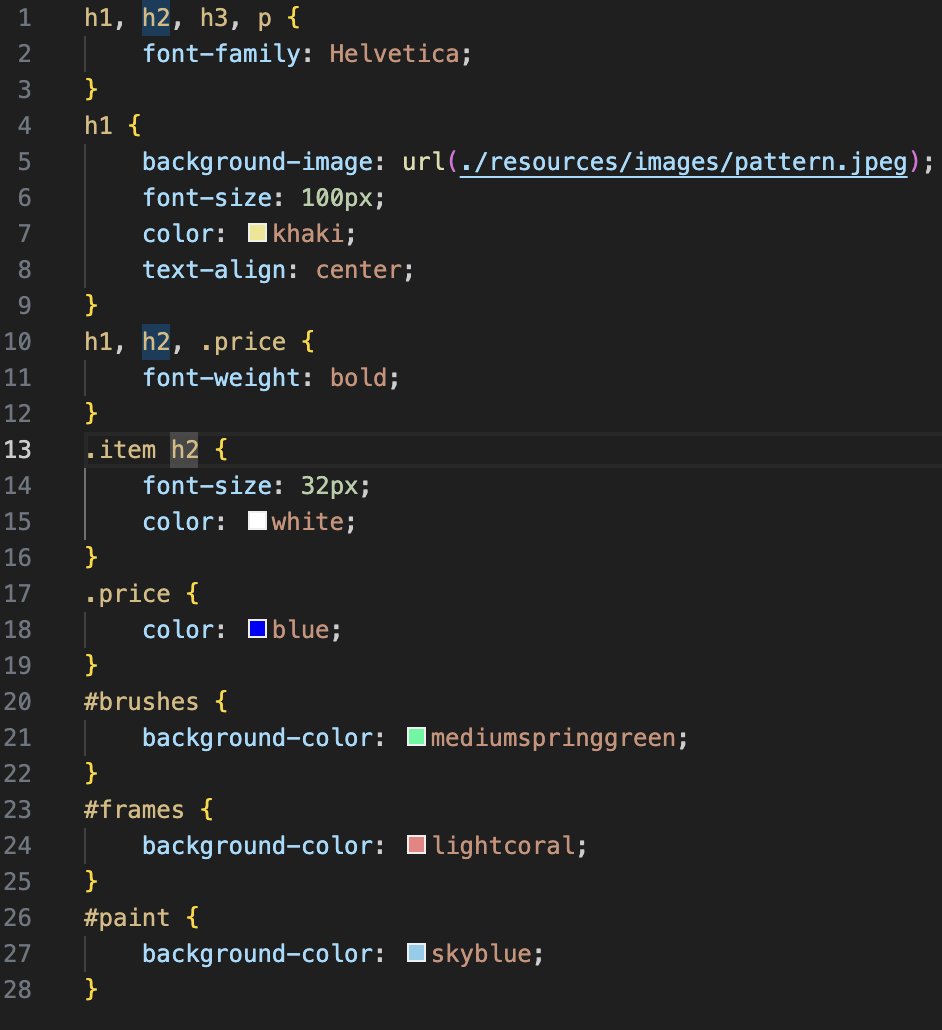Click the blue color swatch
The width and height of the screenshot is (942, 1030).
click(257, 630)
